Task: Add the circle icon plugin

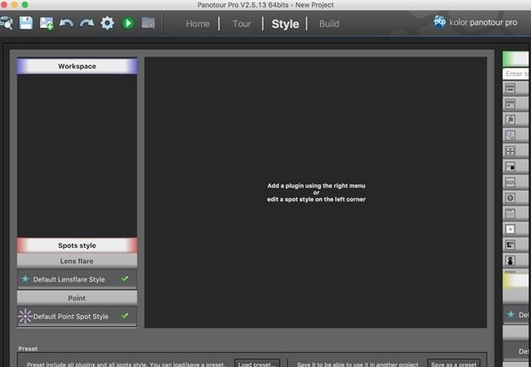Action: [510, 198]
